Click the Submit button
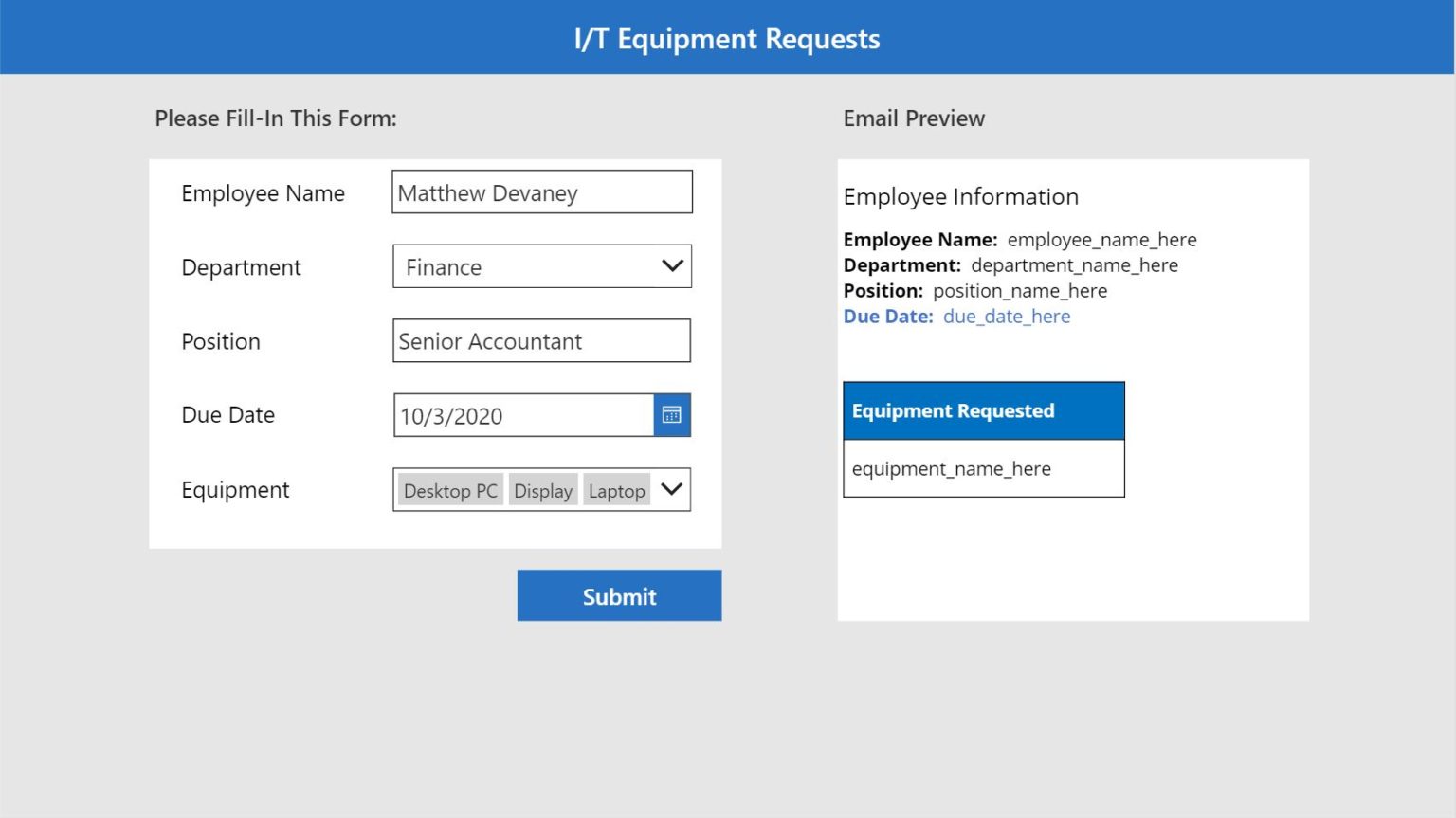 pos(619,595)
